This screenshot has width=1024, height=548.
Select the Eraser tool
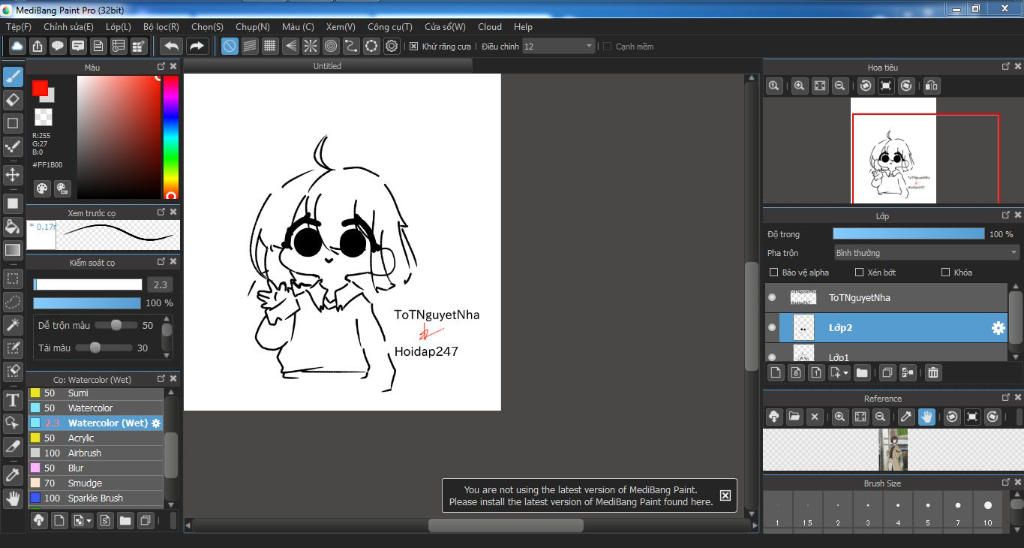pos(12,100)
